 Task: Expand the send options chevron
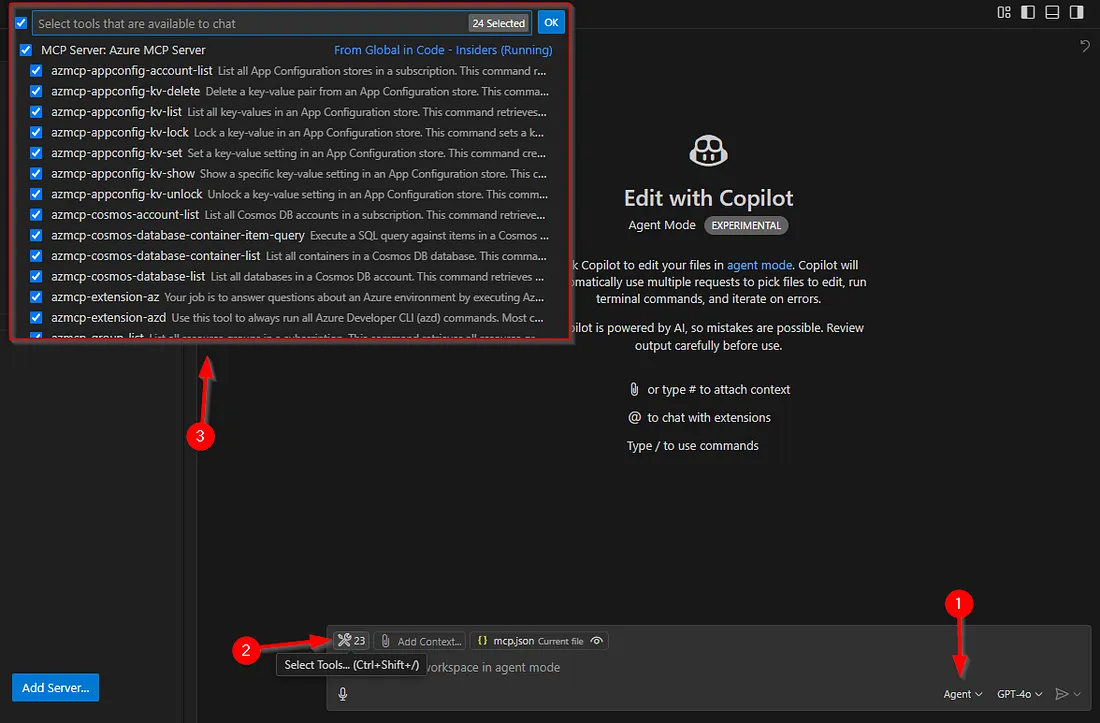point(1078,694)
